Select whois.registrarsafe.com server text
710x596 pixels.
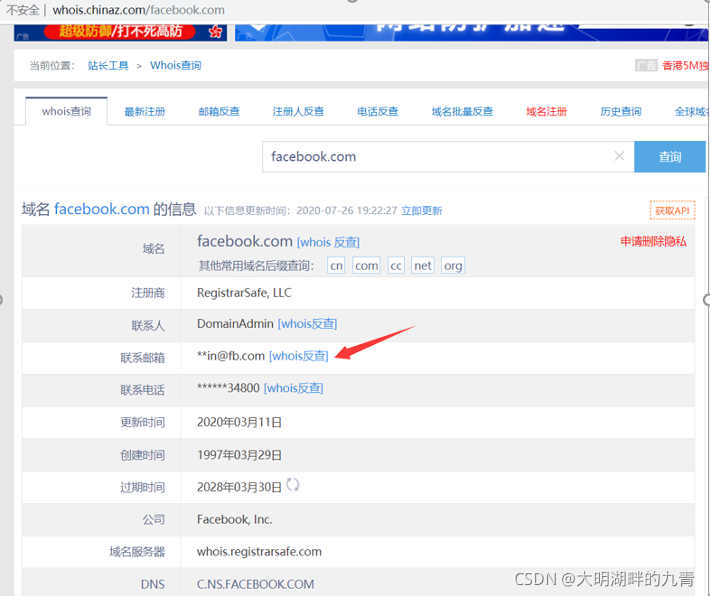click(x=259, y=552)
